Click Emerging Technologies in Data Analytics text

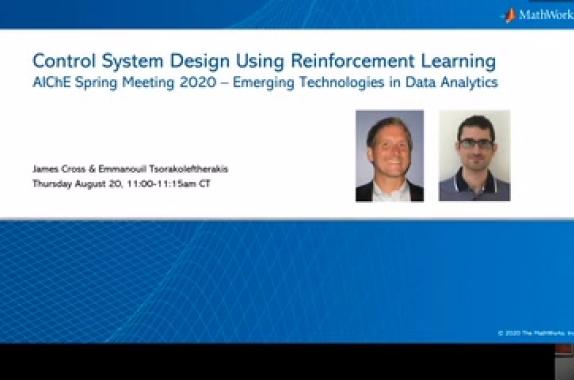pyautogui.click(x=365, y=82)
